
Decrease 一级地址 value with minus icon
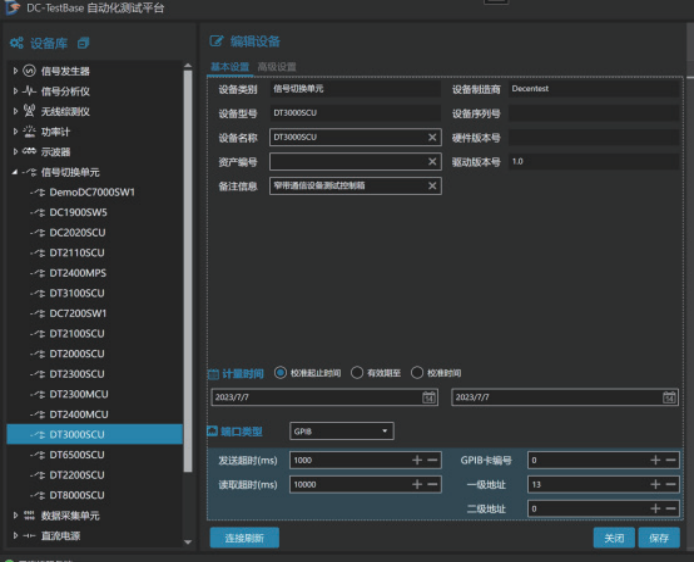point(671,484)
